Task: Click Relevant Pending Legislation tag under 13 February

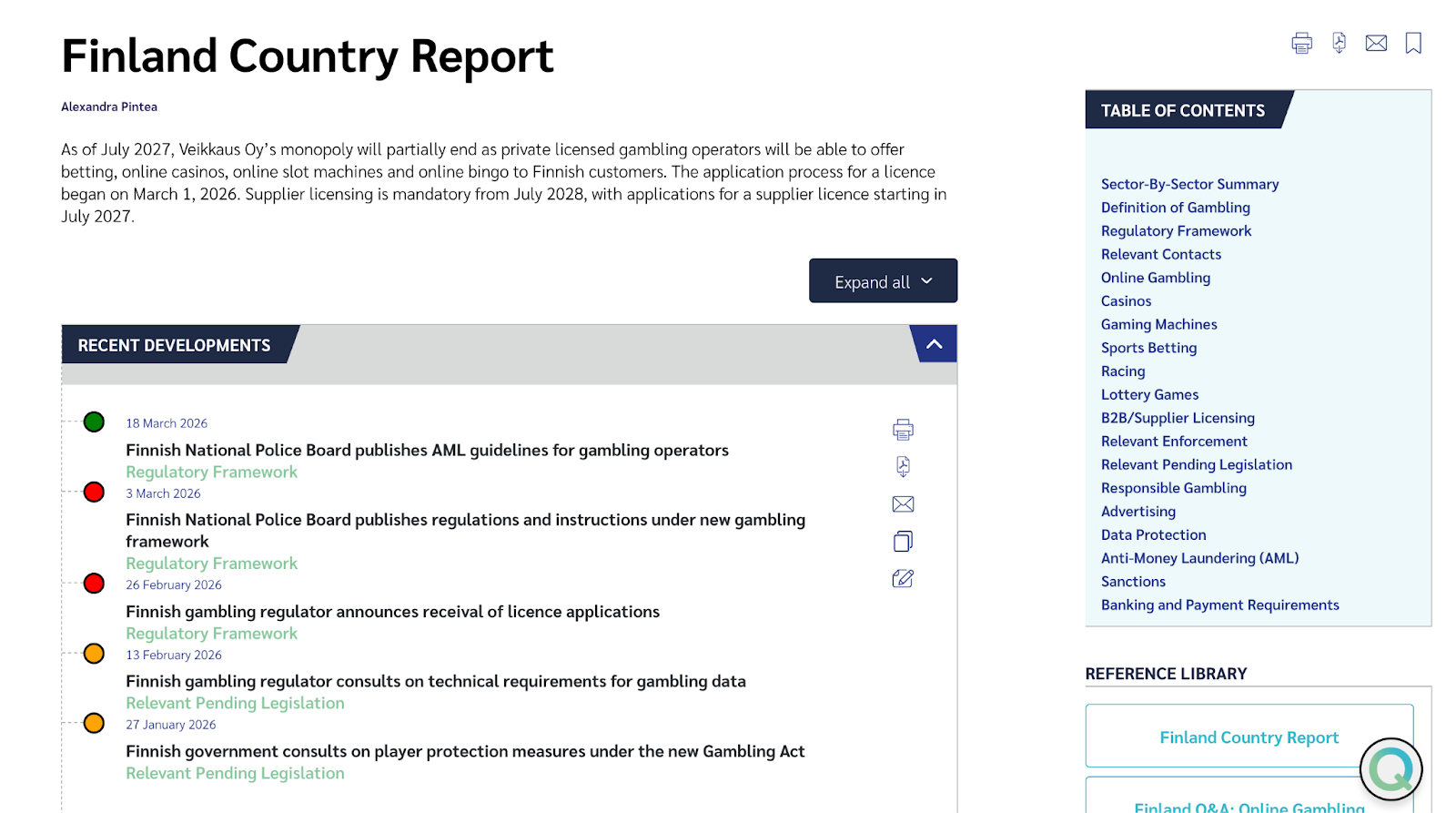Action: pyautogui.click(x=235, y=703)
